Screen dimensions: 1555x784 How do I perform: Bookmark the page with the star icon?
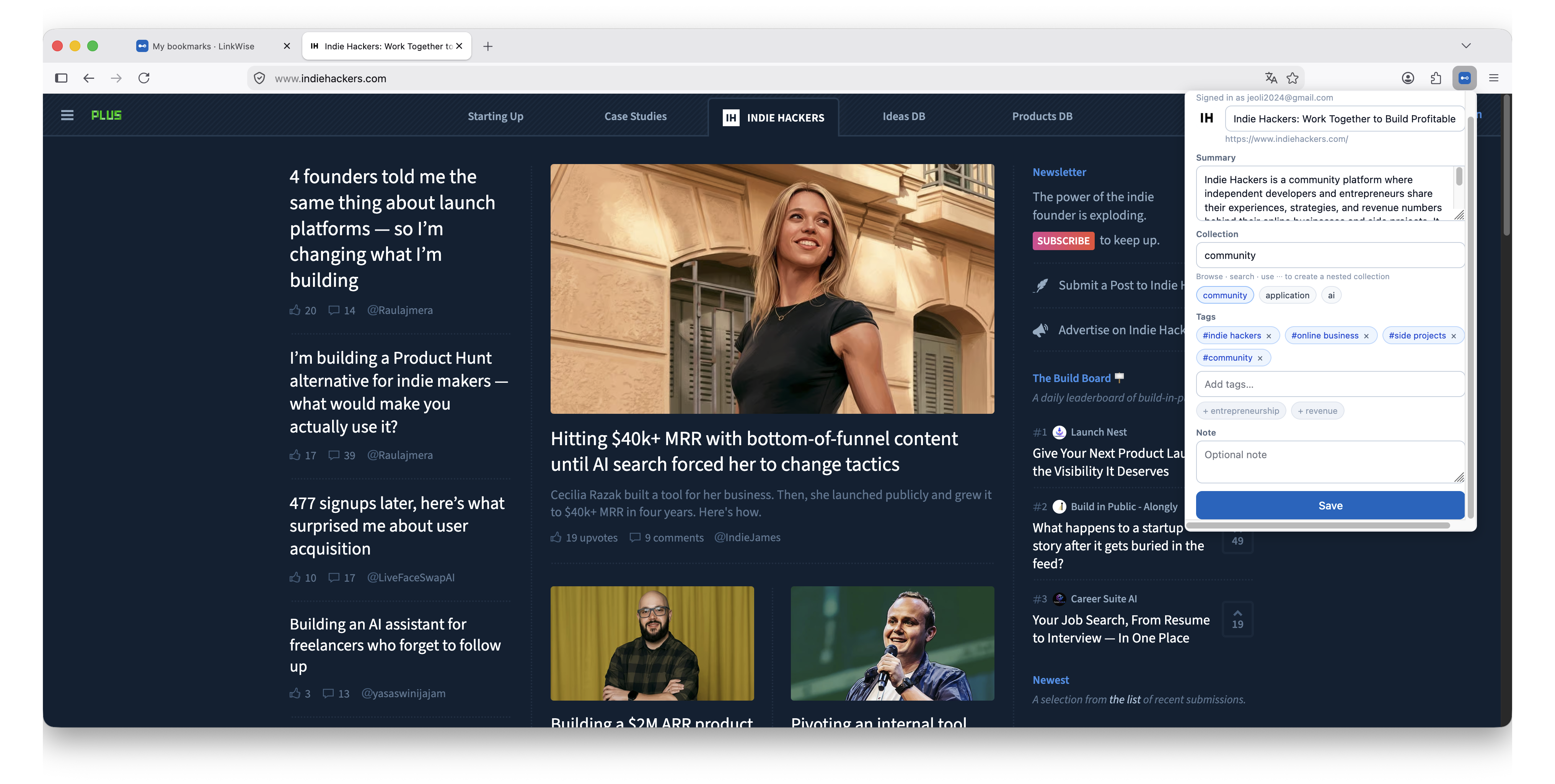[1293, 78]
